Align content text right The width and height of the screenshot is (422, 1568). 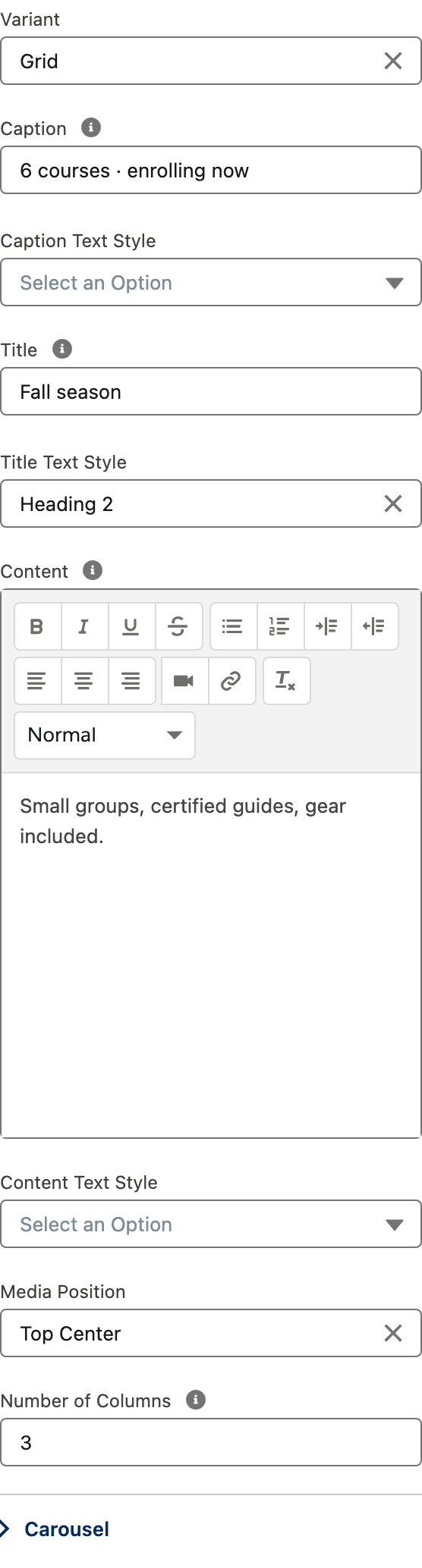tap(131, 681)
